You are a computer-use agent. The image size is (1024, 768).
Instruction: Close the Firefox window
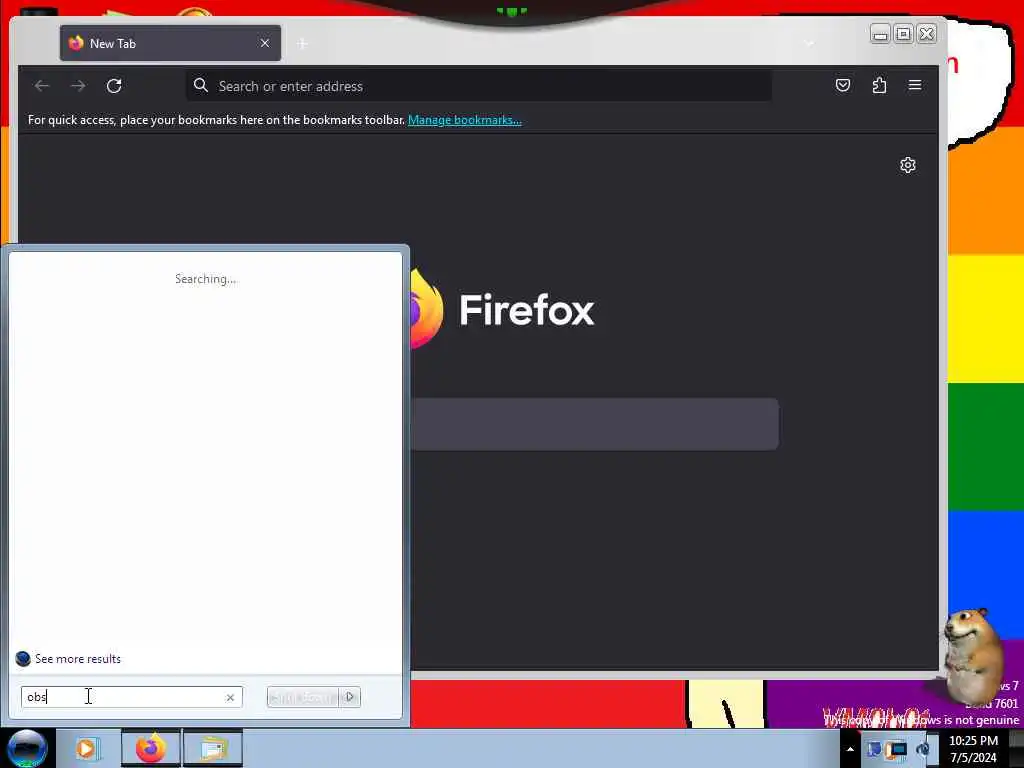tap(927, 33)
